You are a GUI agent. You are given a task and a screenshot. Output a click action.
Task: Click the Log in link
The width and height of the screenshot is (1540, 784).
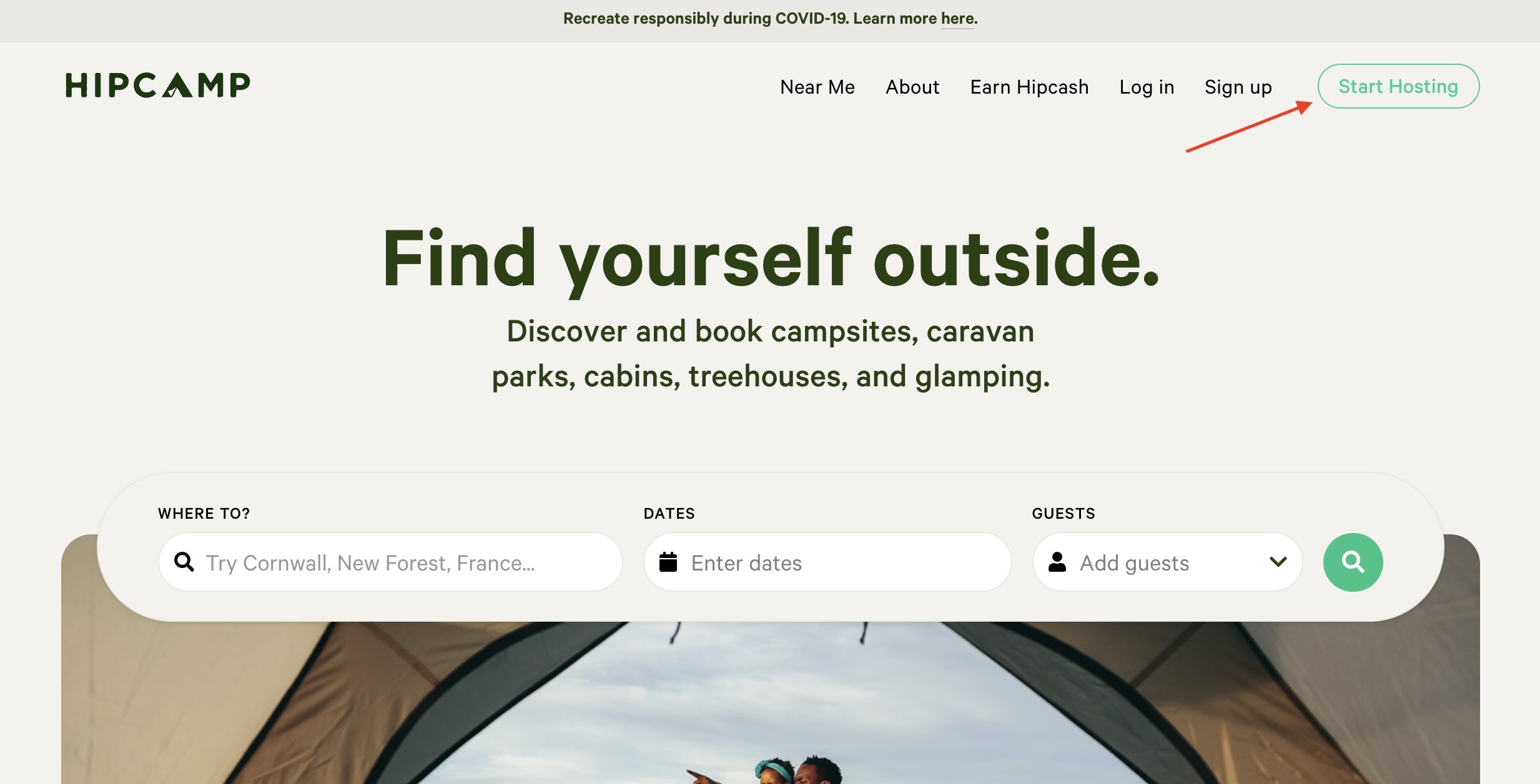tap(1147, 87)
